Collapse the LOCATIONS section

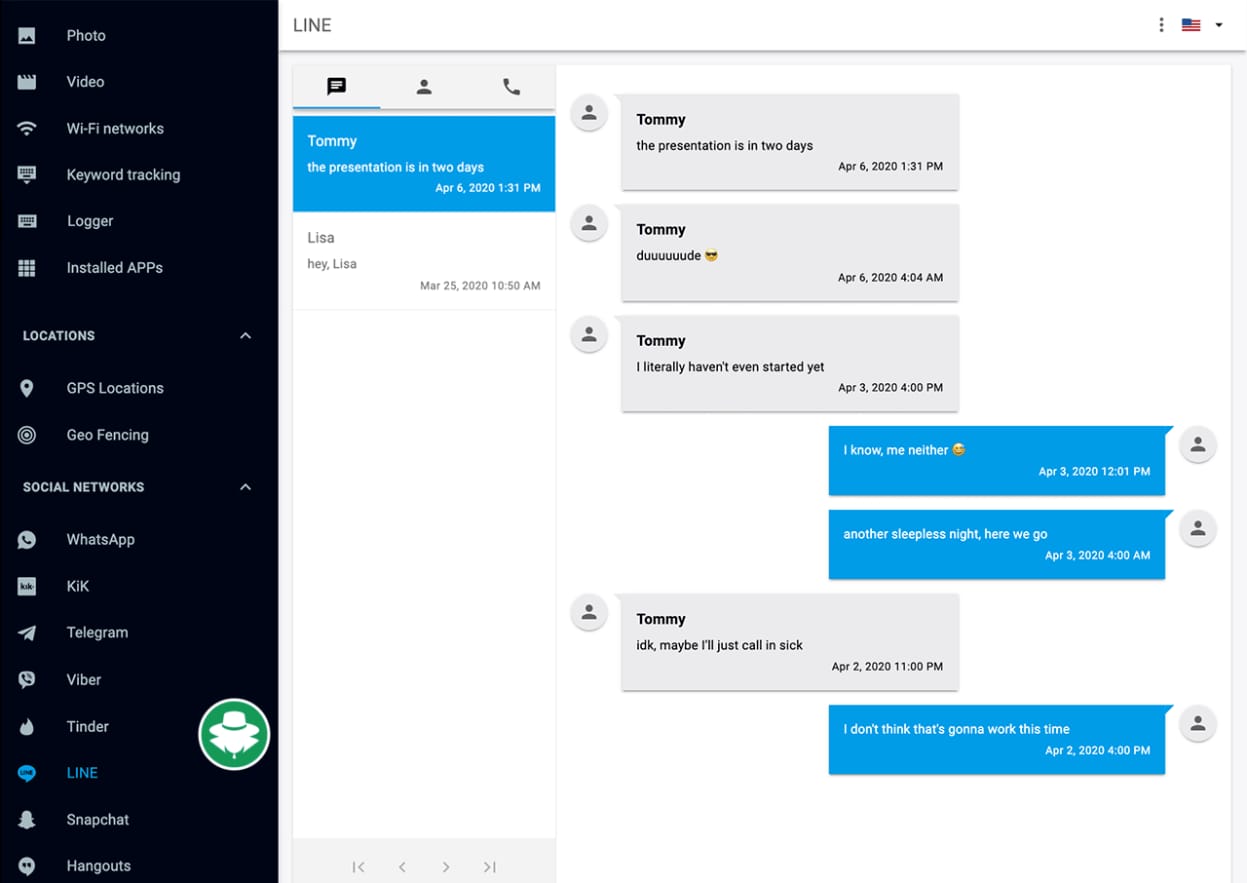(x=245, y=336)
